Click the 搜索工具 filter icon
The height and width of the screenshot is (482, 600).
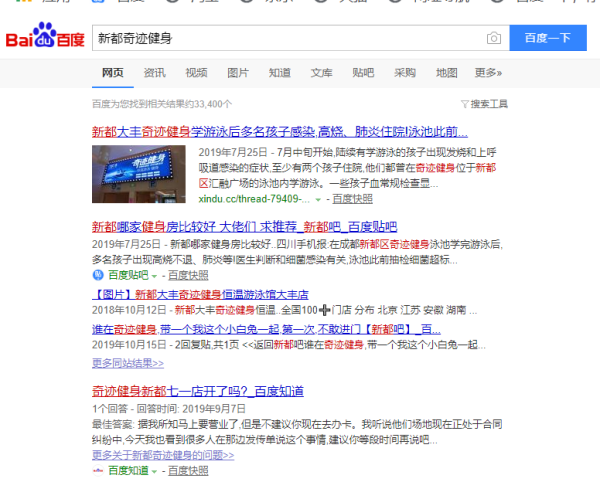[465, 104]
